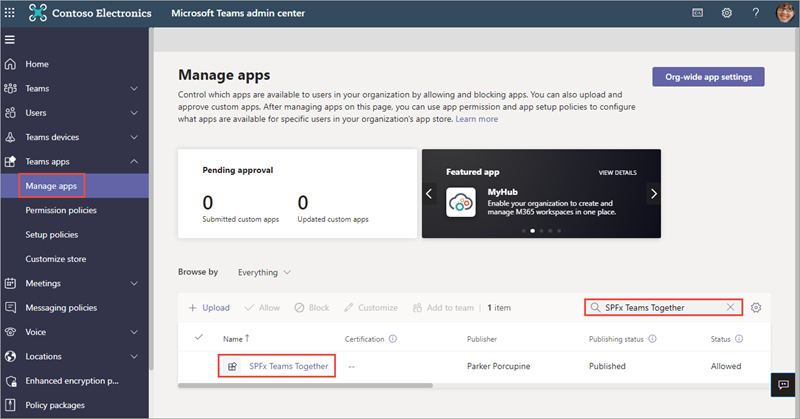Click the Published status cell

[x=607, y=366]
